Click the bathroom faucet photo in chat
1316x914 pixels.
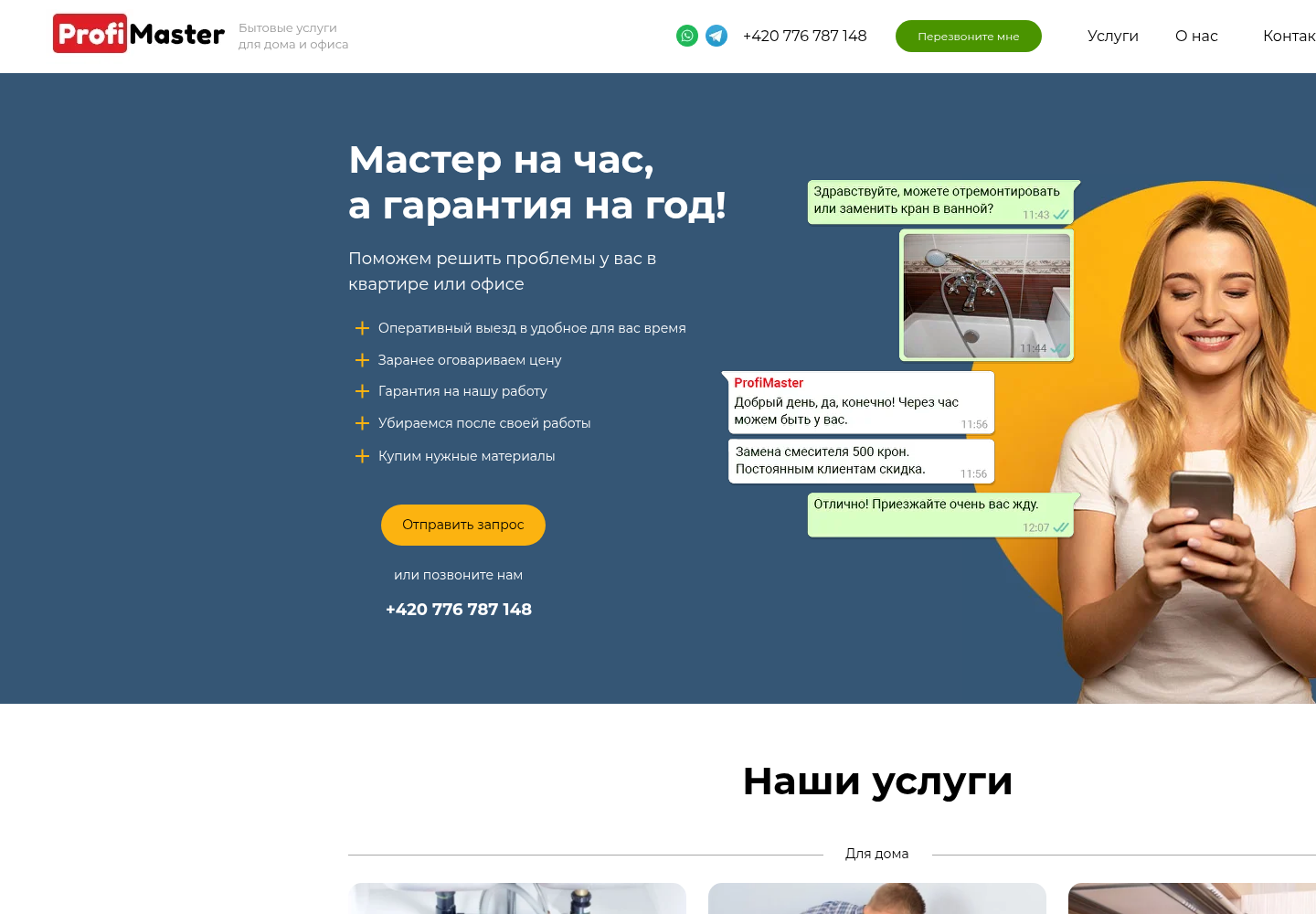point(987,295)
